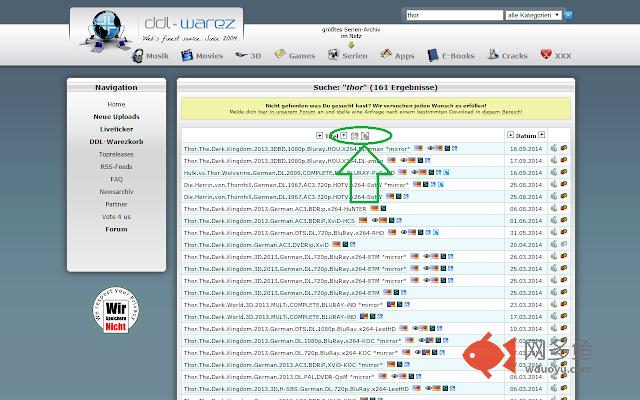
Task: Open Hulk.vs.Thor.Wolverine release title
Action: click(x=289, y=173)
